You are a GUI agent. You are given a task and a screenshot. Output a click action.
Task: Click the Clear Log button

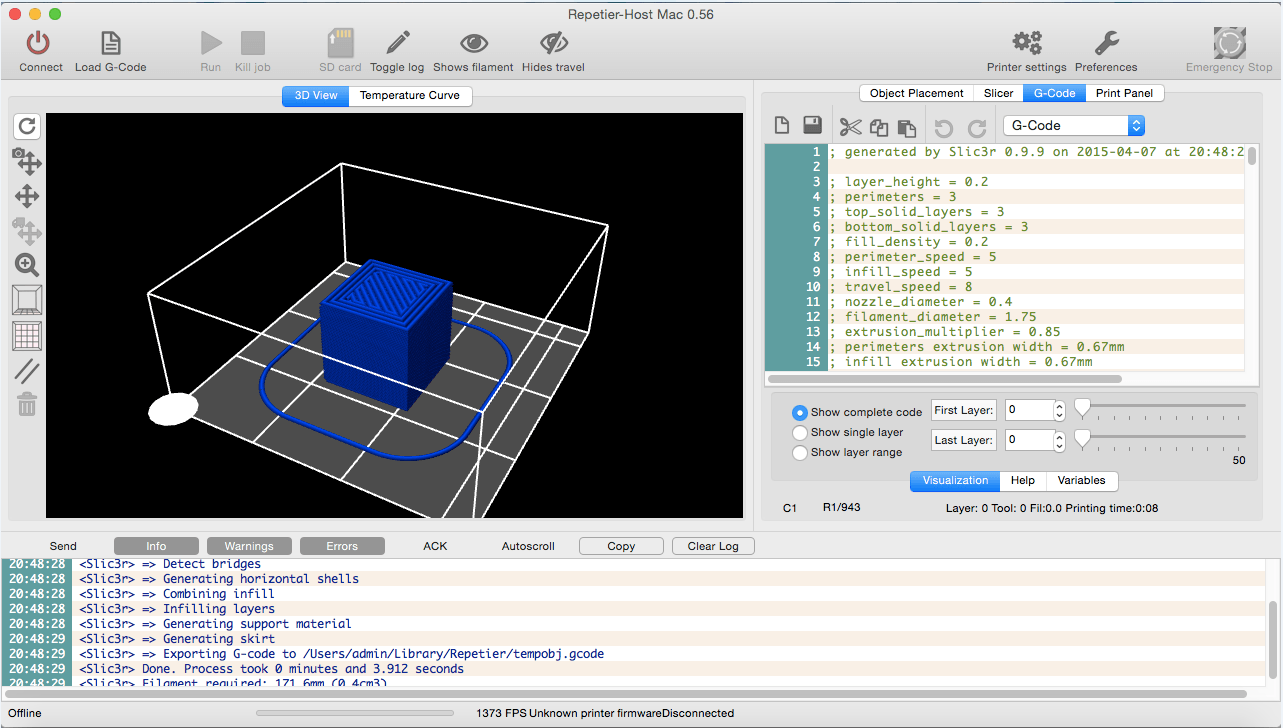click(713, 546)
